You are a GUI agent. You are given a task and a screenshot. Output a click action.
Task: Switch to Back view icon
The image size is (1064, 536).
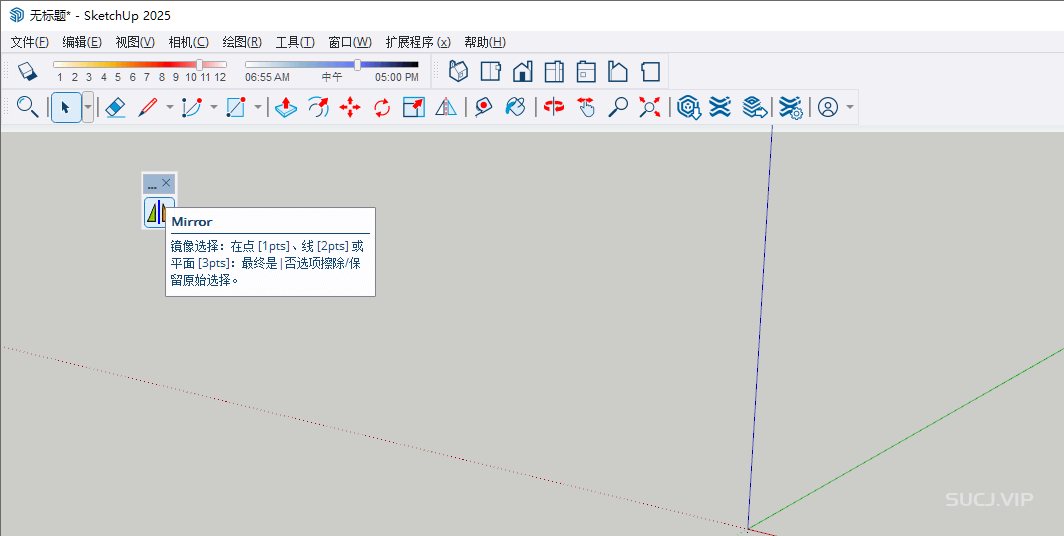586,71
